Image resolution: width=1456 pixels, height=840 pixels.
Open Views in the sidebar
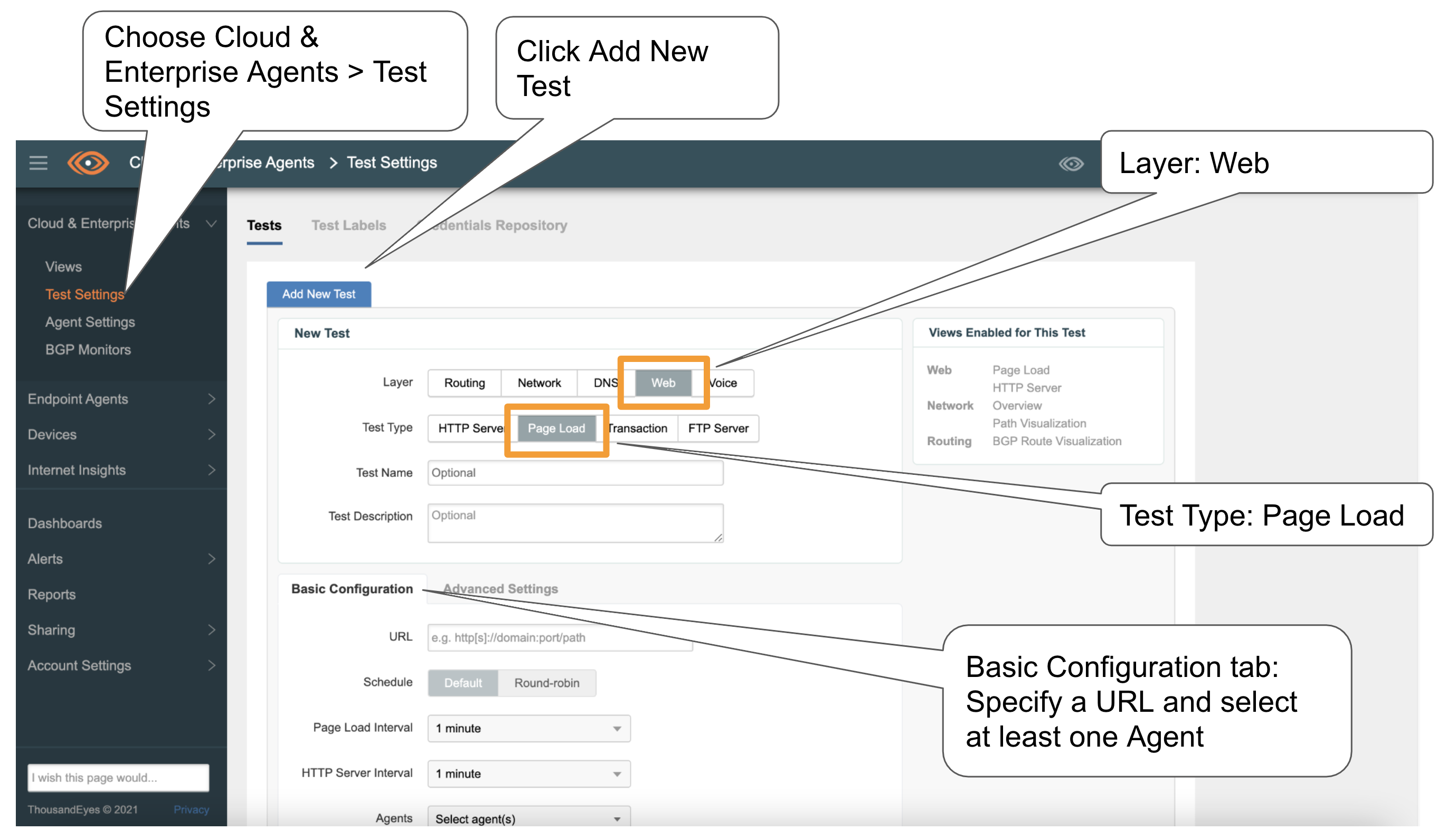[x=63, y=267]
